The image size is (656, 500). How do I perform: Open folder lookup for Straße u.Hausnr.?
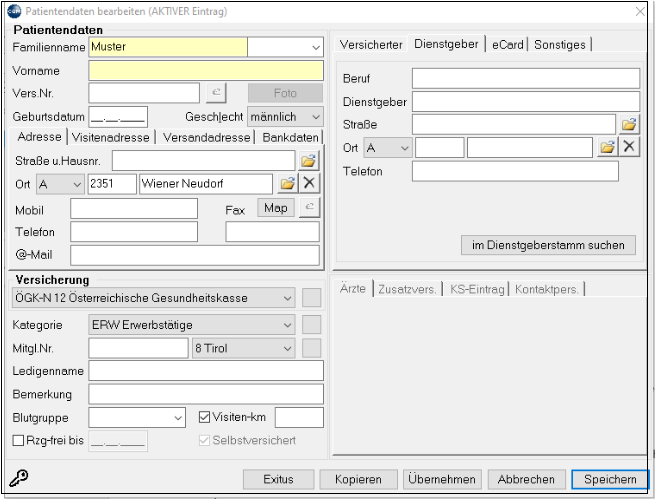[309, 161]
